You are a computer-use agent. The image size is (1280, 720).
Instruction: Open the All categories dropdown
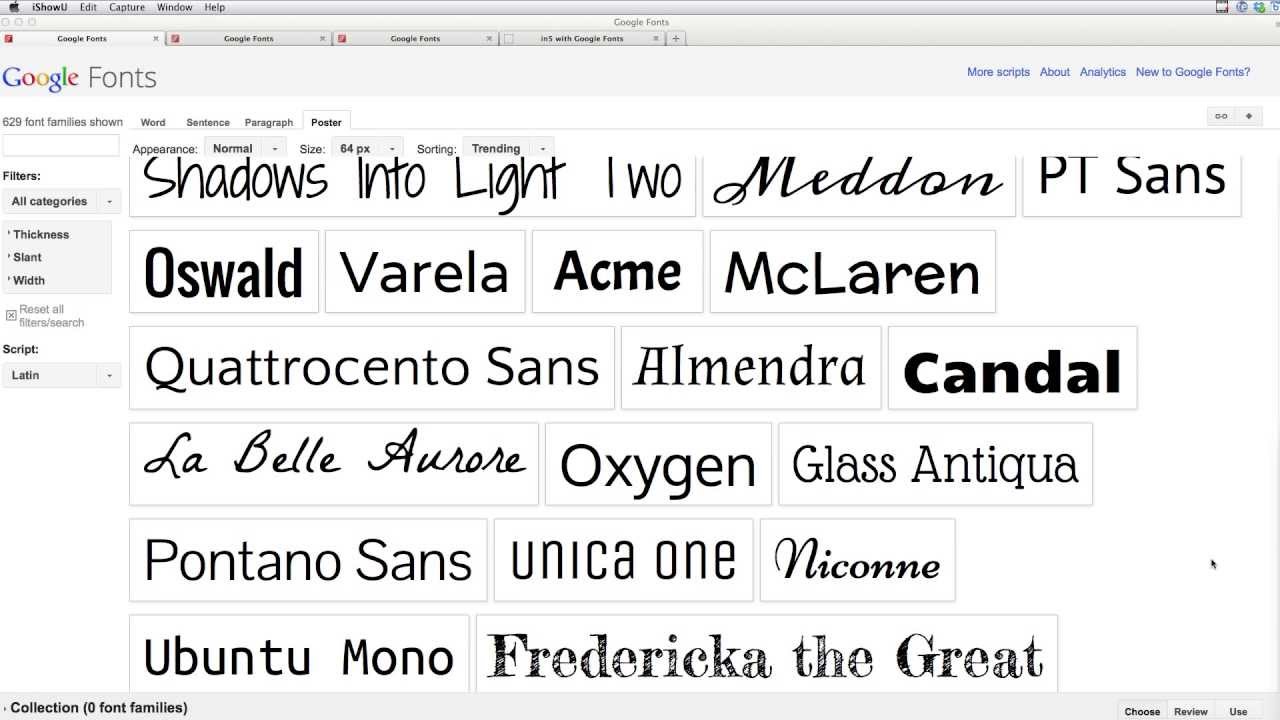pos(61,201)
